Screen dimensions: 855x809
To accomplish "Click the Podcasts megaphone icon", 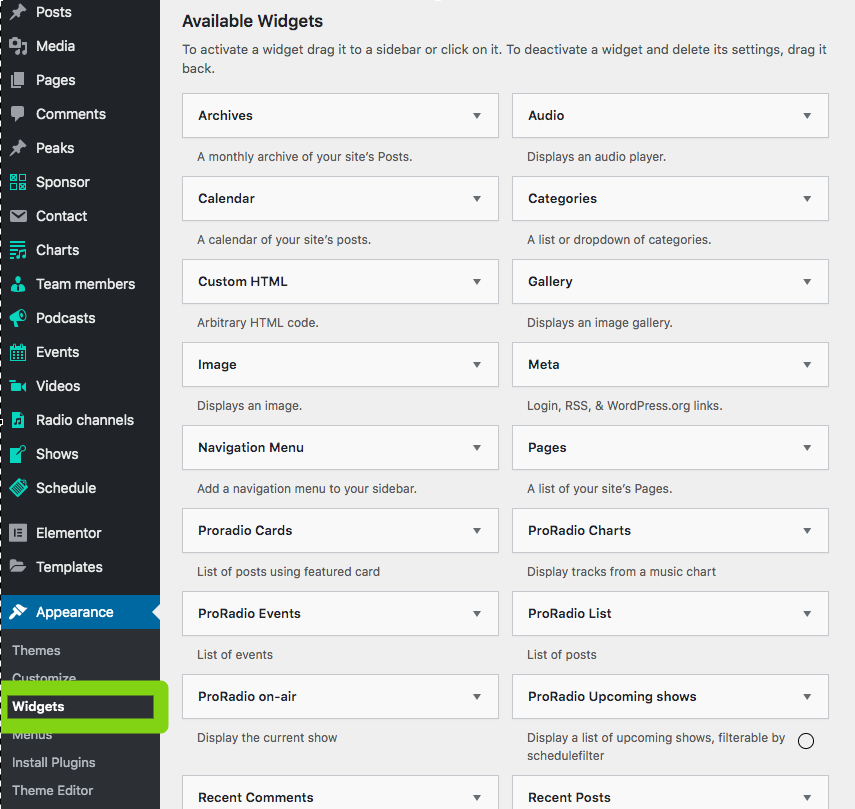I will coord(18,318).
